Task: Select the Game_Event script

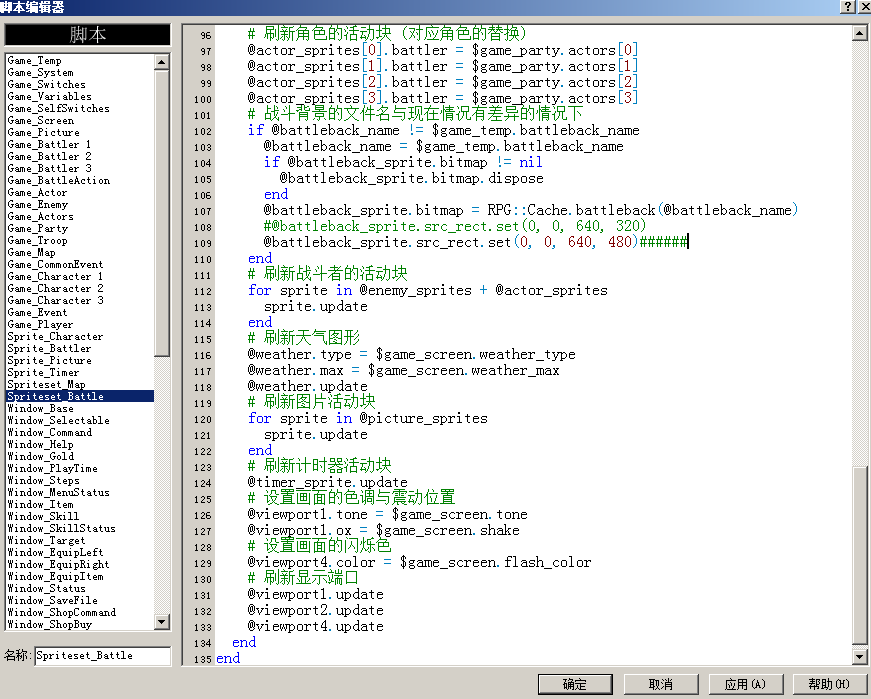Action: 37,312
